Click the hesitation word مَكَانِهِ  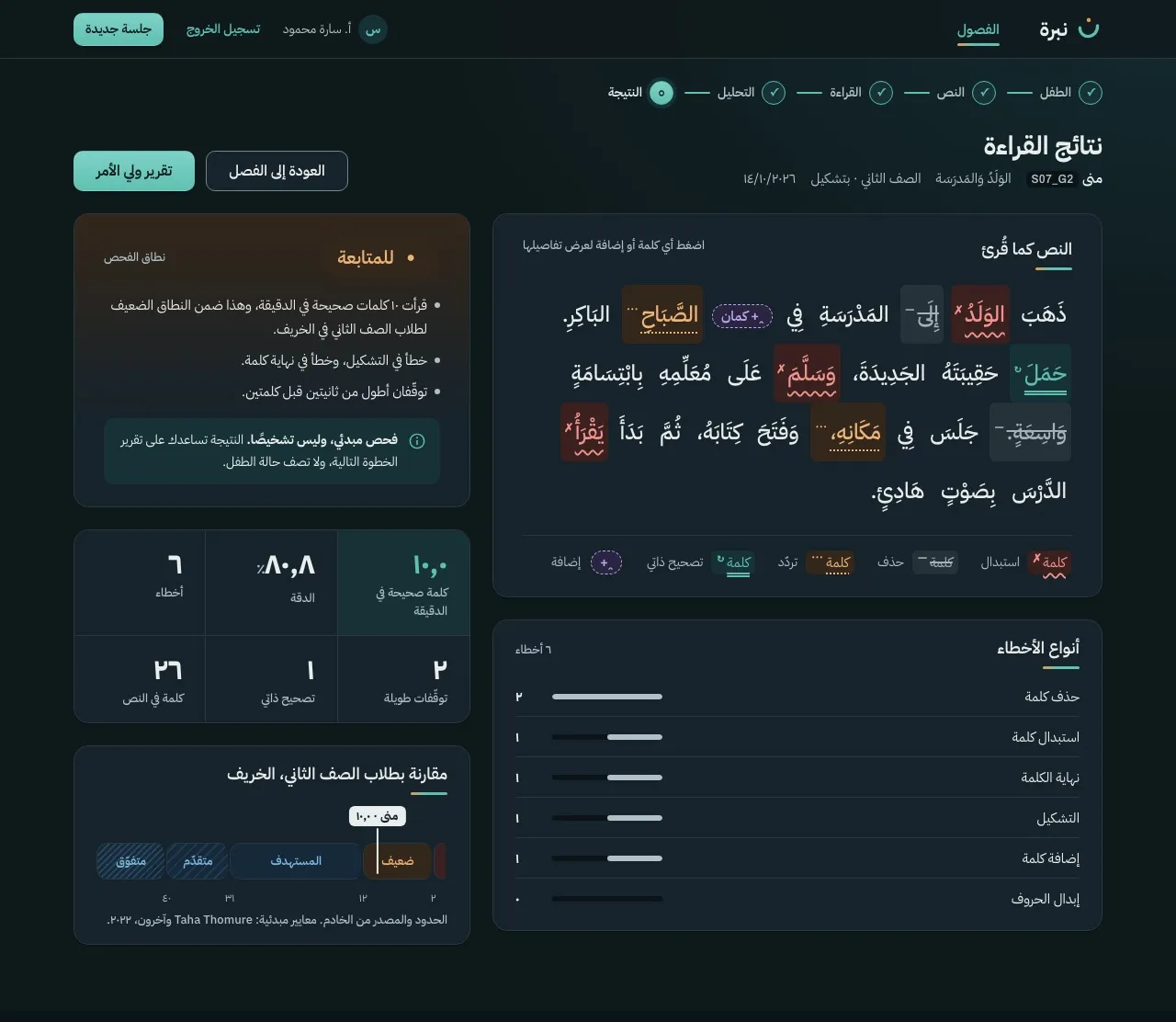[x=848, y=432]
